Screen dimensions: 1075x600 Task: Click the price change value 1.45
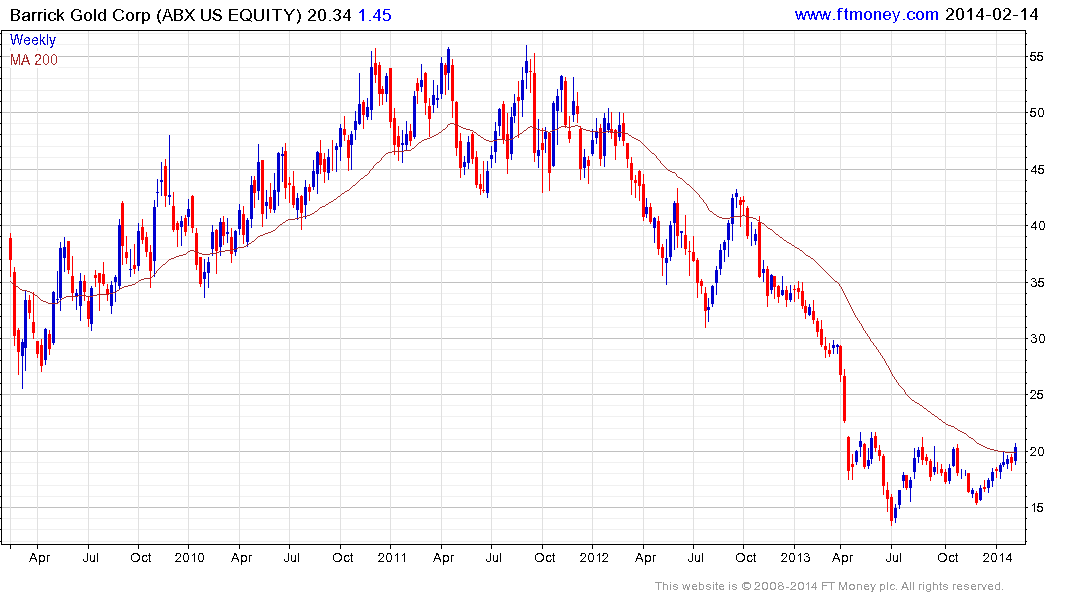pos(375,15)
